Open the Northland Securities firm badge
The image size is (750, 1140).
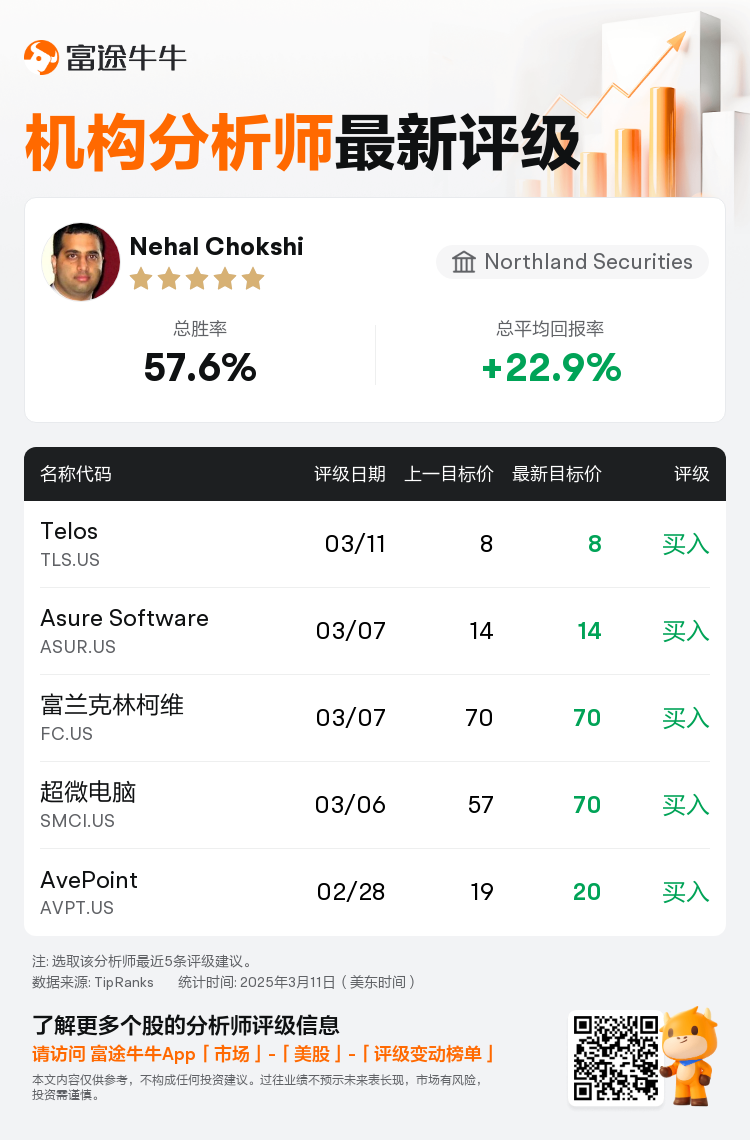[x=572, y=262]
